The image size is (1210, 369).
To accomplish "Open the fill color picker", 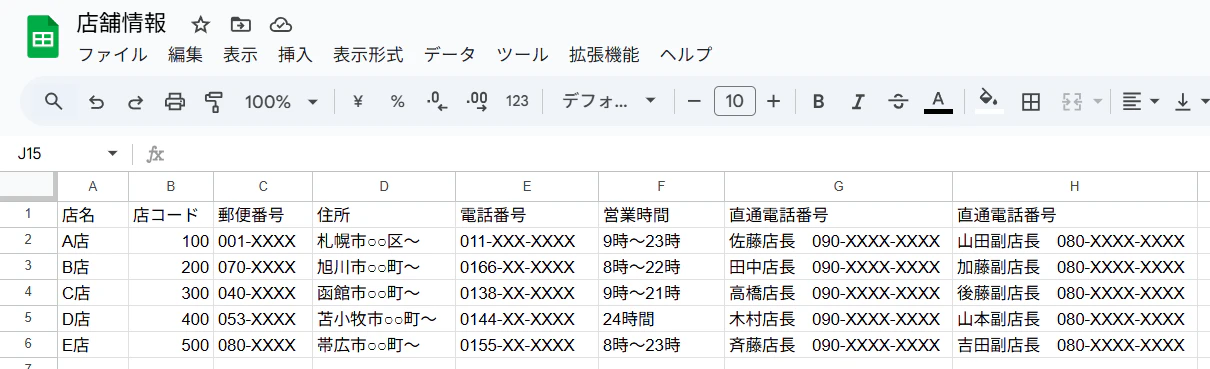I will 989,101.
